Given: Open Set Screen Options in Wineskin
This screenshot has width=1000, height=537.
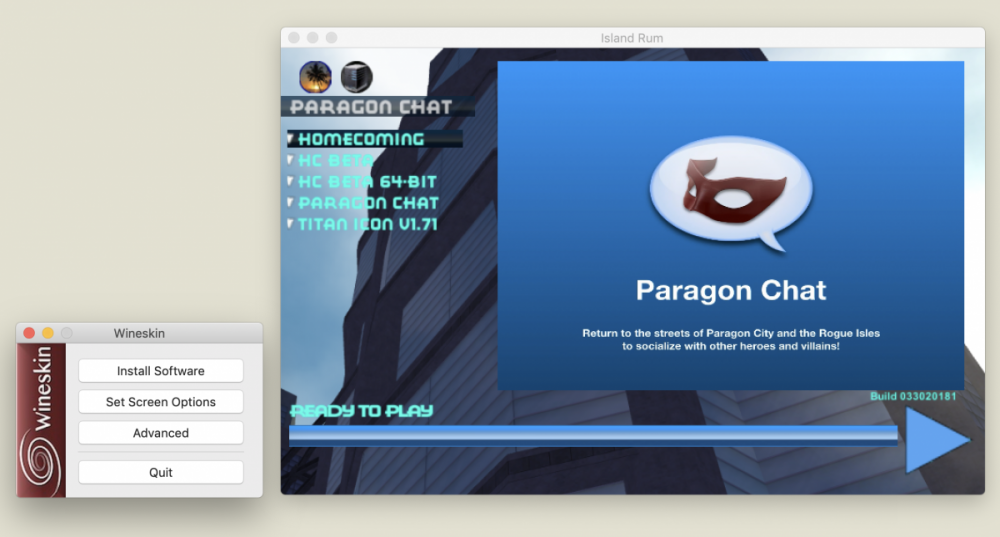Looking at the screenshot, I should (161, 402).
